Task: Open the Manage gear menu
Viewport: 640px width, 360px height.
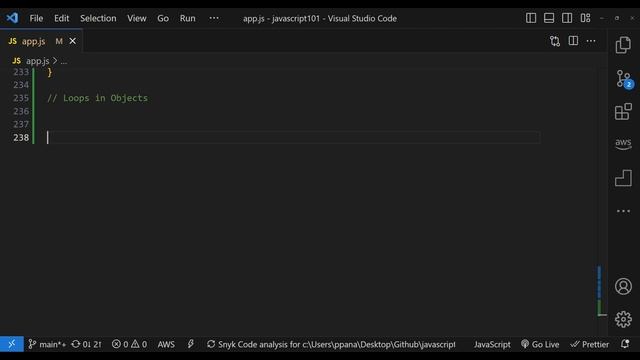Action: (623, 319)
